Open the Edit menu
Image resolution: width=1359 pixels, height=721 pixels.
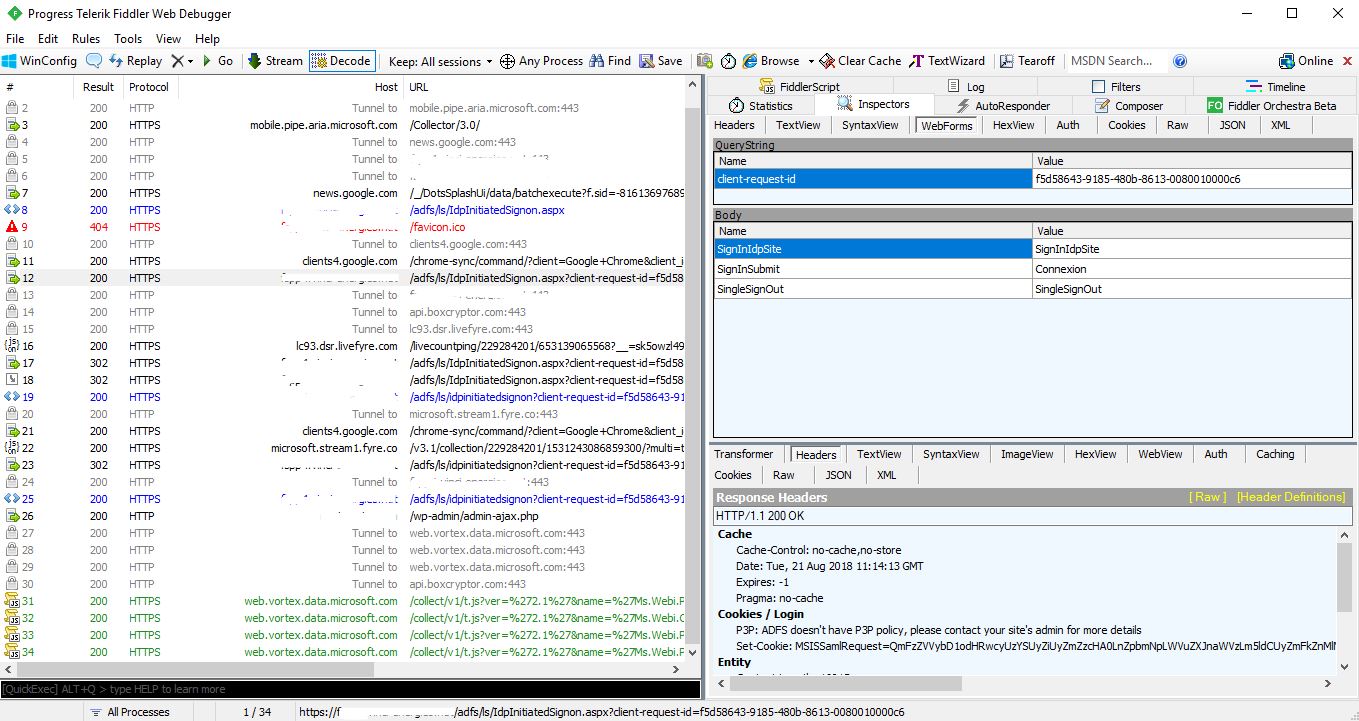click(48, 38)
